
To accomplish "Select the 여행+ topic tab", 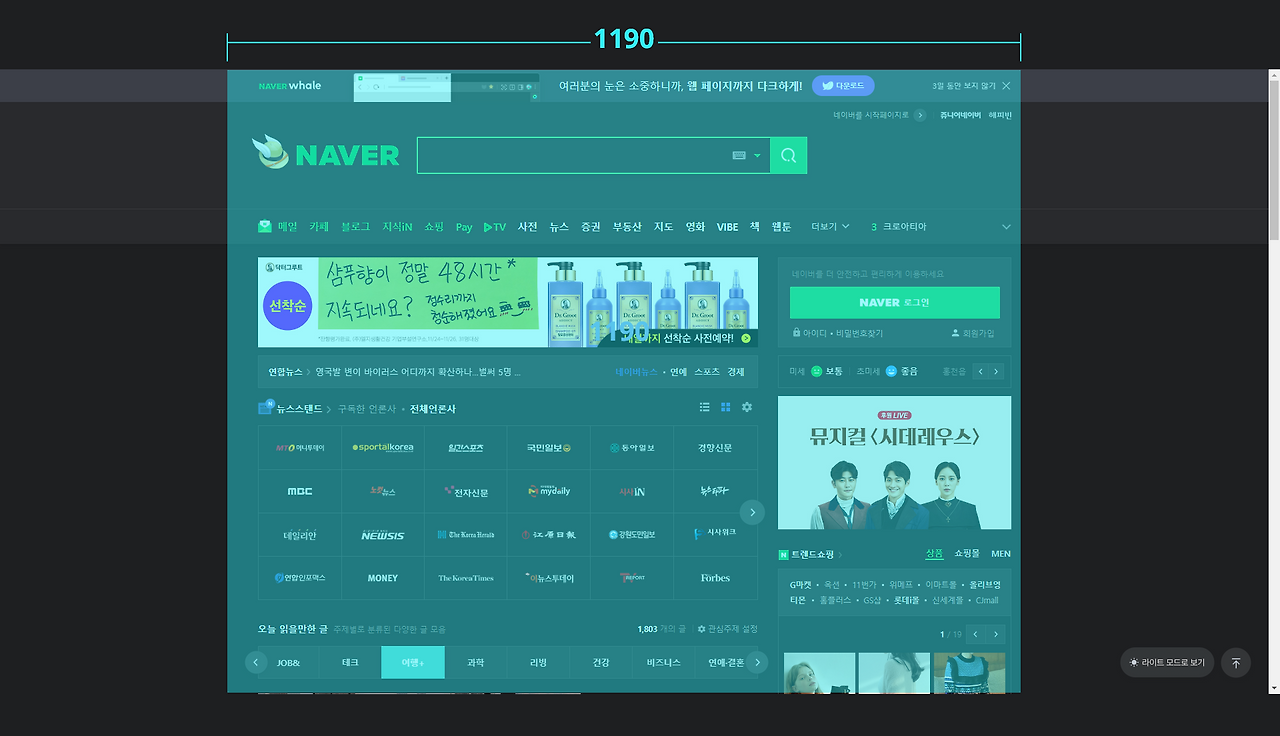I will point(412,662).
